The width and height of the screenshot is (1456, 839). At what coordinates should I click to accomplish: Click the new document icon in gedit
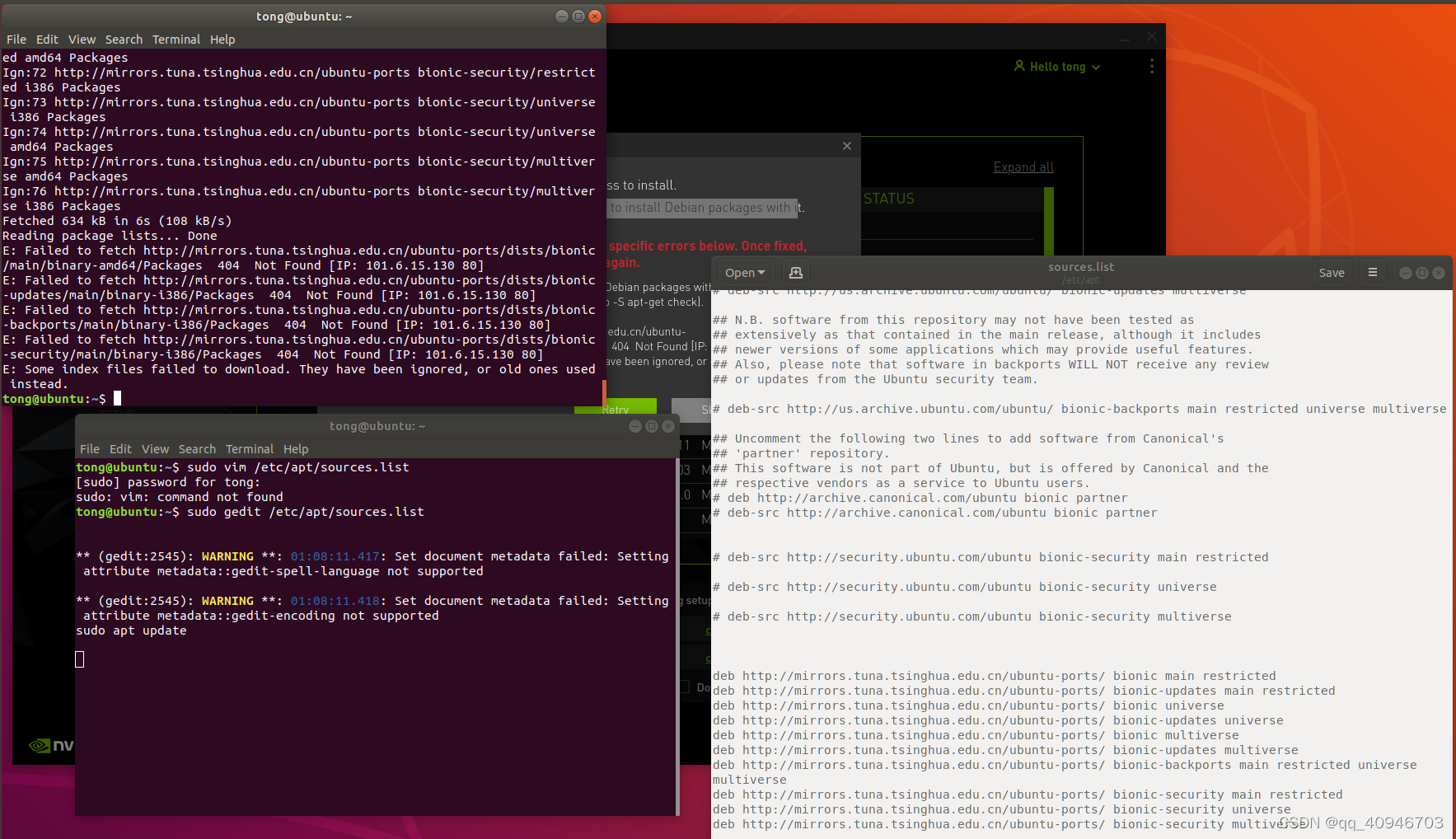[795, 273]
